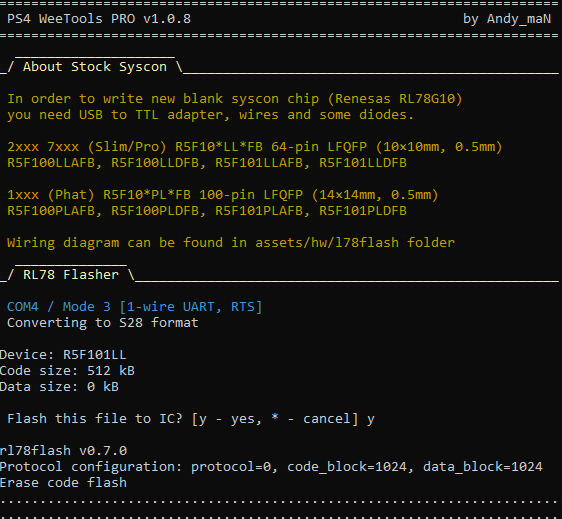
Task: Click the Code size: 512 kB line
Action: (67, 371)
